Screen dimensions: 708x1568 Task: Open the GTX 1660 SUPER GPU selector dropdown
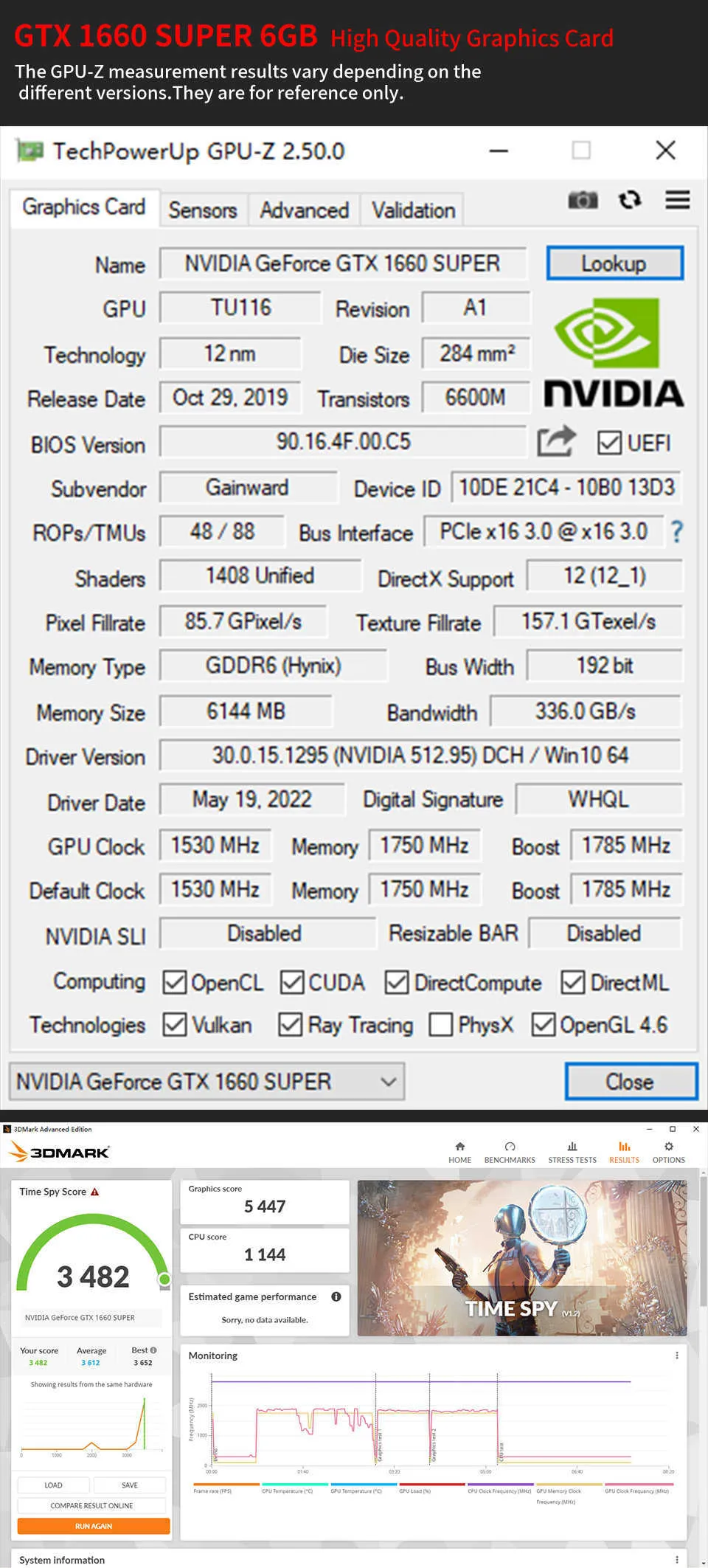pyautogui.click(x=206, y=1082)
